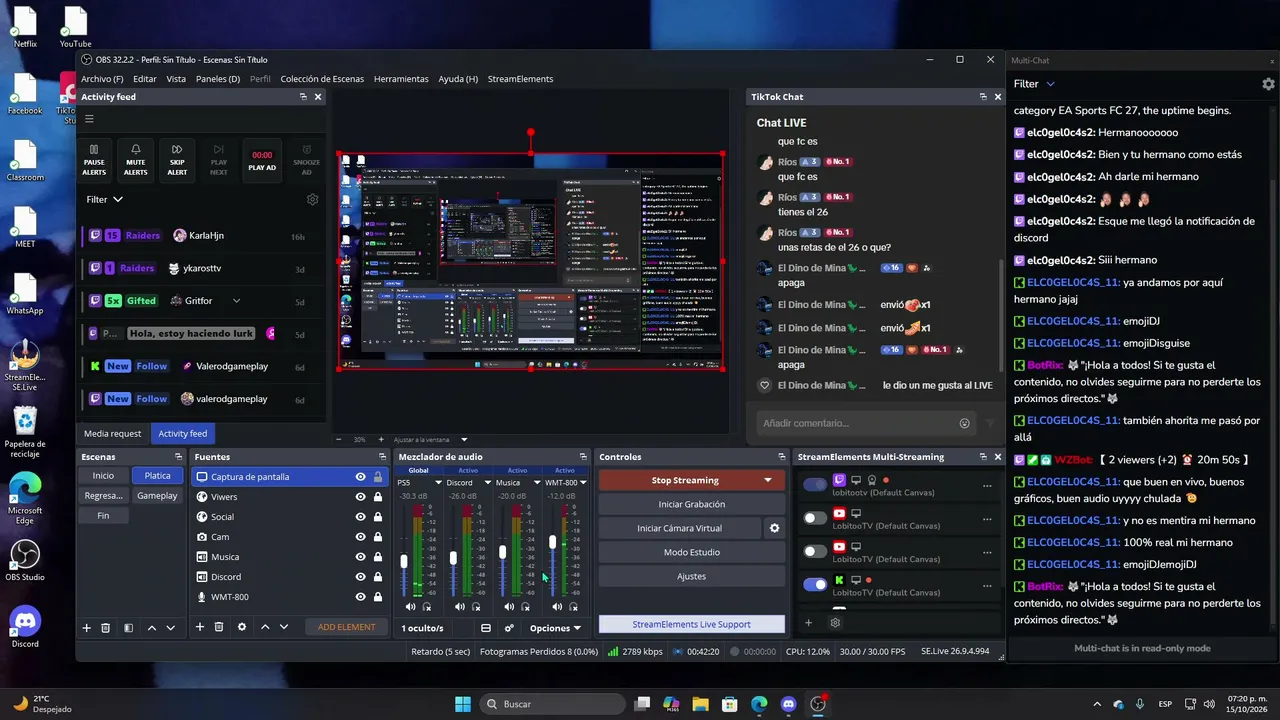
Task: Click the Mute Alerts bell icon
Action: (136, 149)
